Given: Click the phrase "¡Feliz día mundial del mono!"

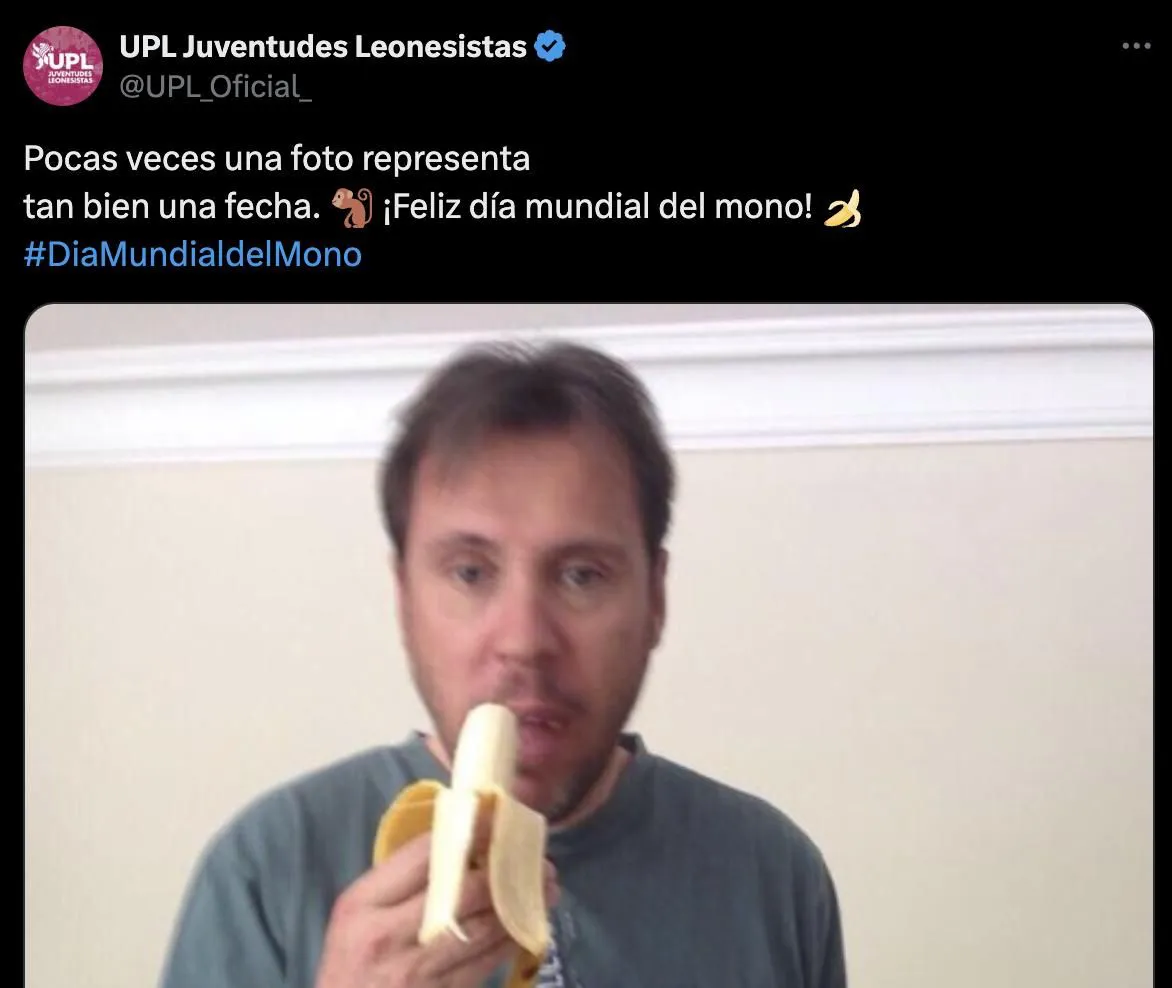Looking at the screenshot, I should coord(597,206).
